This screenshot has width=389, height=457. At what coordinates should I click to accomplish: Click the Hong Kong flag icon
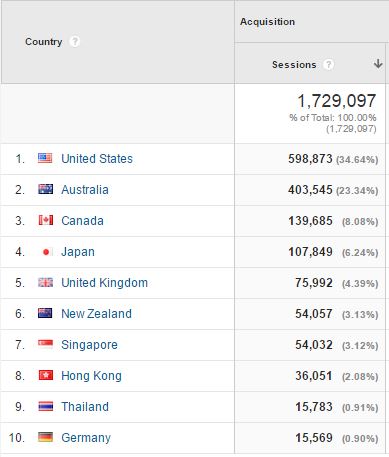pyautogui.click(x=45, y=375)
